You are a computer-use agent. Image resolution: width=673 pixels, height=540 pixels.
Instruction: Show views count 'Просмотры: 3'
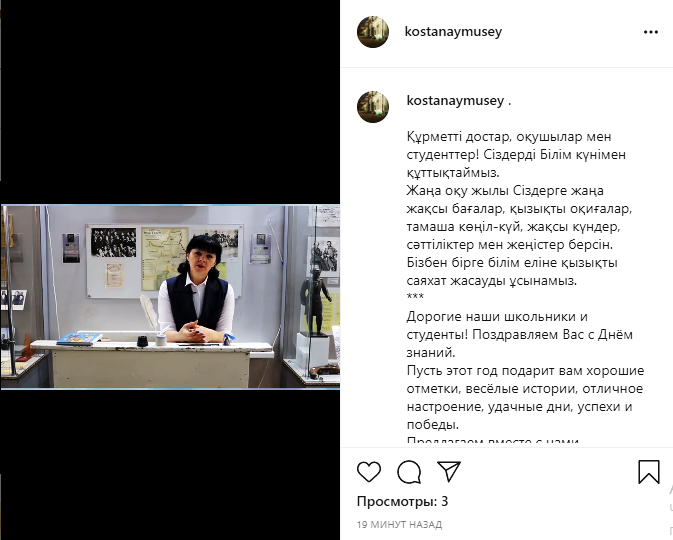402,501
